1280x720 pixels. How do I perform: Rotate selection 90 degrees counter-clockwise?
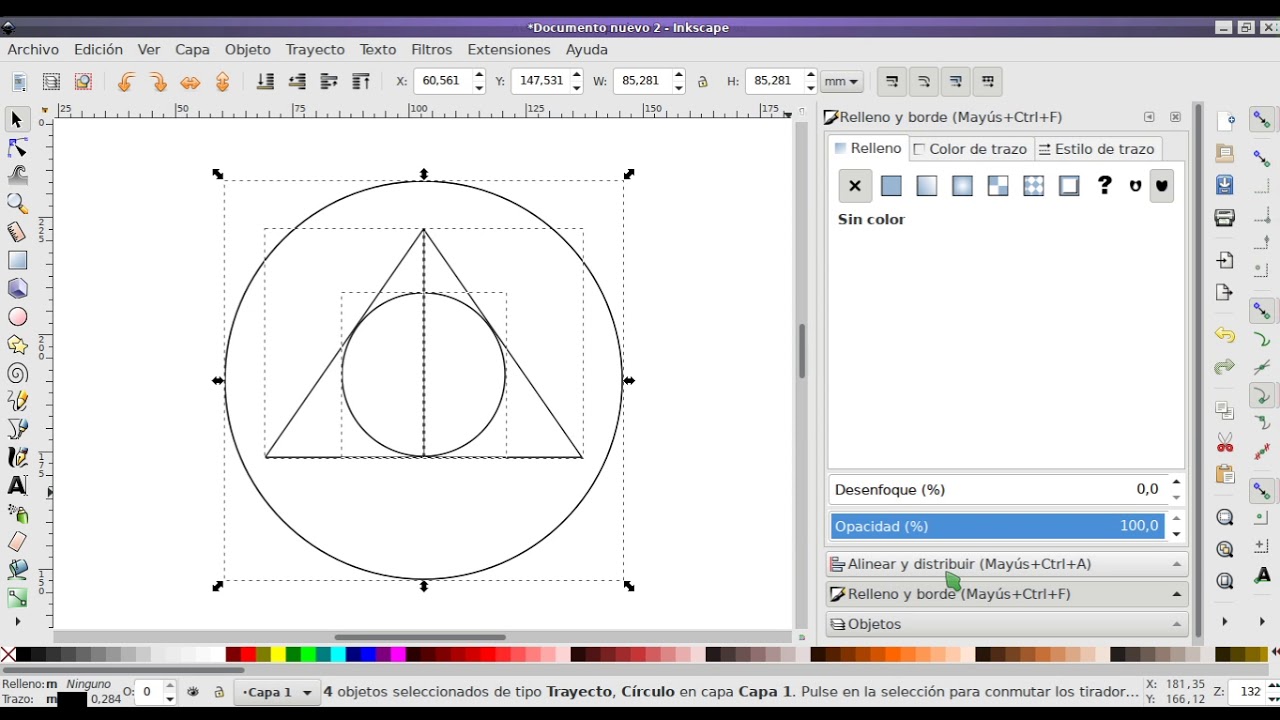pyautogui.click(x=125, y=82)
